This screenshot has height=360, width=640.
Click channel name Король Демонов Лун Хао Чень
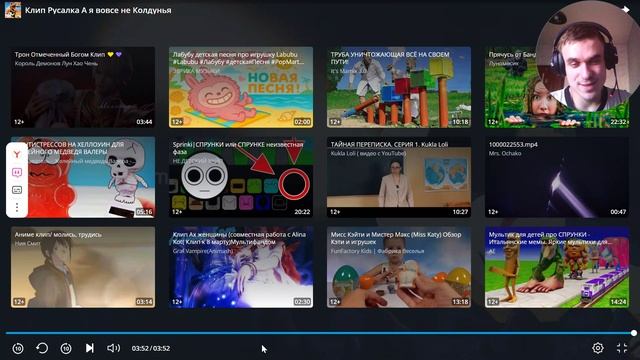pyautogui.click(x=56, y=63)
